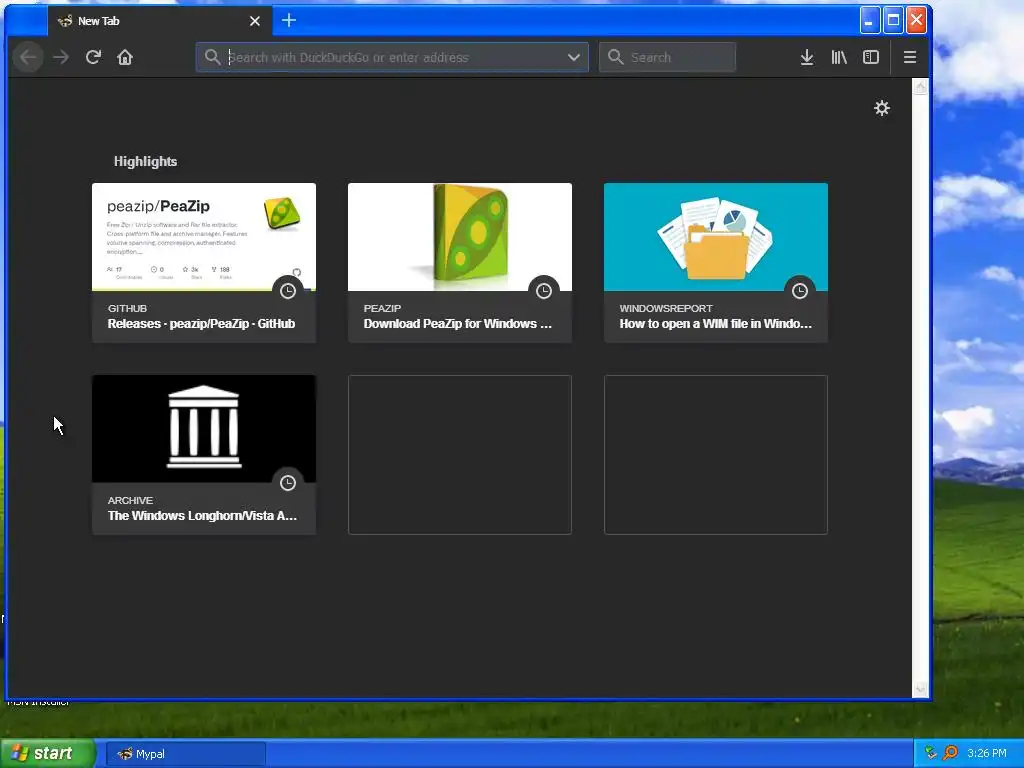
Task: Select Mypal in the taskbar
Action: [x=185, y=754]
